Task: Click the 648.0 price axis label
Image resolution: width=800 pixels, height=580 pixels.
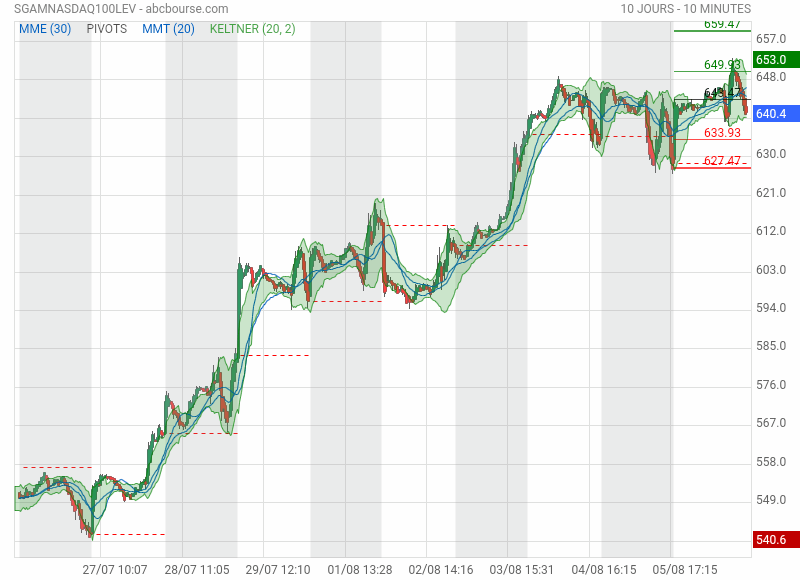Action: (x=771, y=77)
